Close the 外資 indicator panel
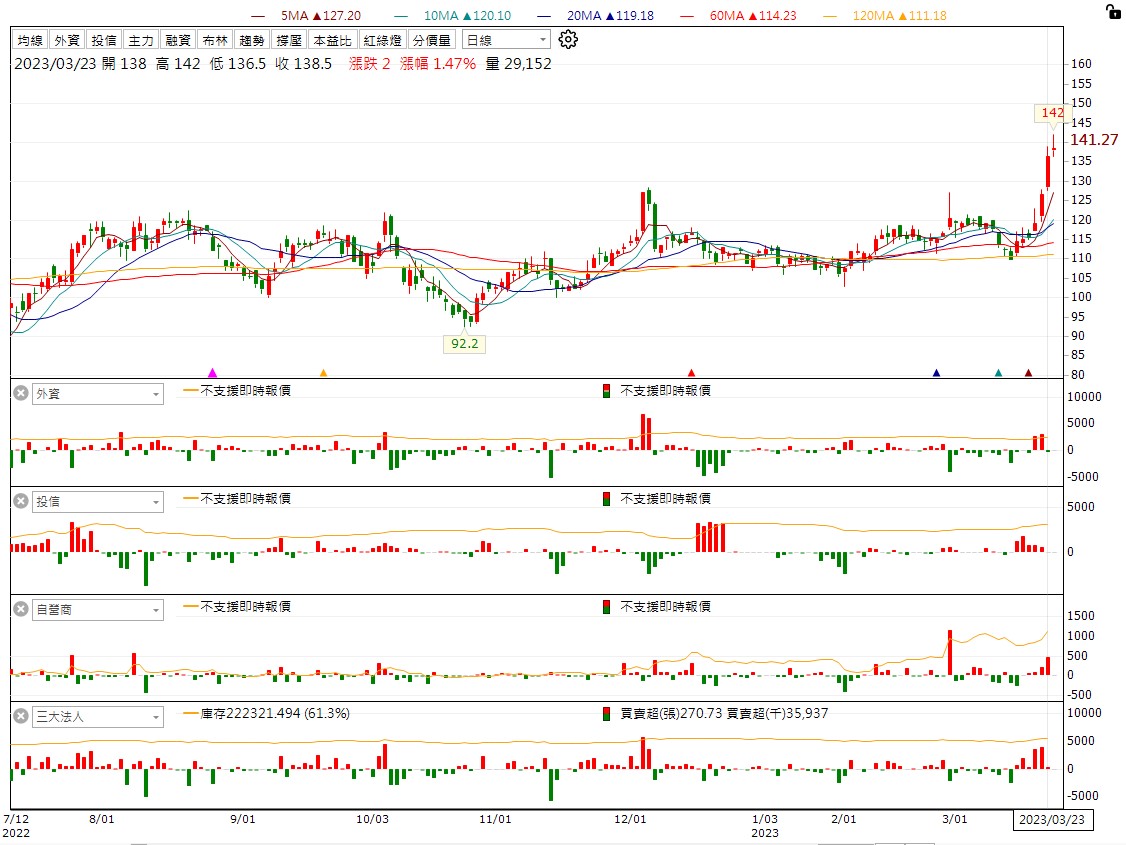 tap(20, 394)
